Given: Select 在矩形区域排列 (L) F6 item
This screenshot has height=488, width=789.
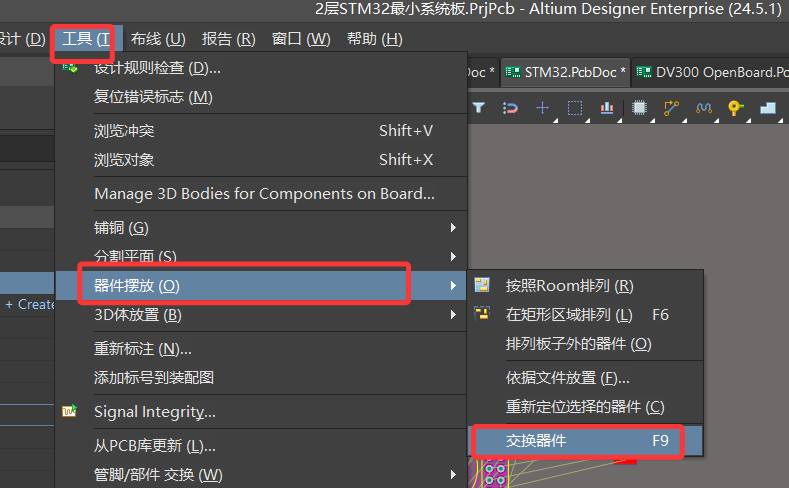Looking at the screenshot, I should (x=585, y=314).
